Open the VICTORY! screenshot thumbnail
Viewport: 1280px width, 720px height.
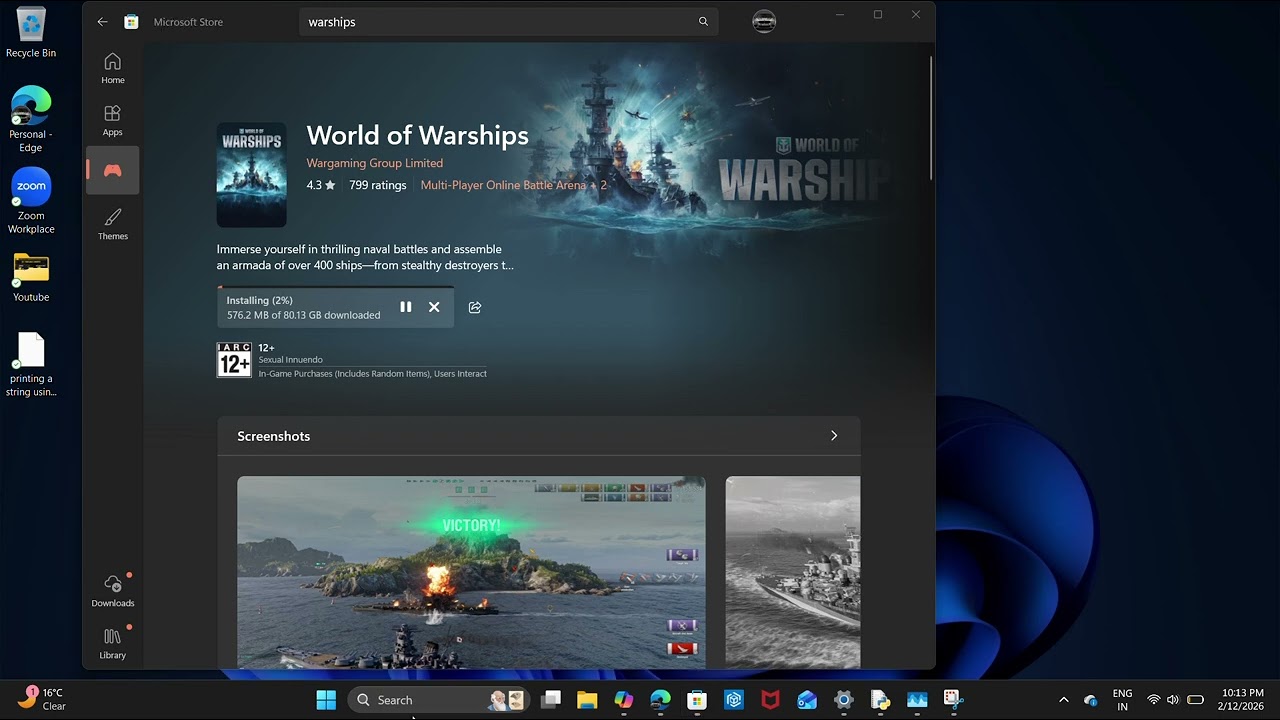(471, 572)
